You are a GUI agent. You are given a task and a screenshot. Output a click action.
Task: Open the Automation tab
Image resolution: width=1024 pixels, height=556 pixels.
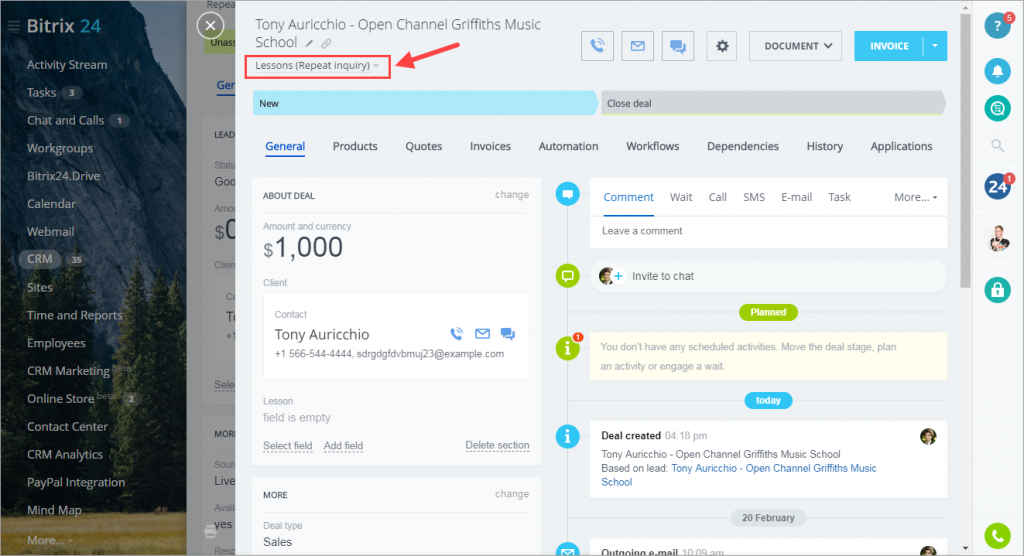pos(568,146)
